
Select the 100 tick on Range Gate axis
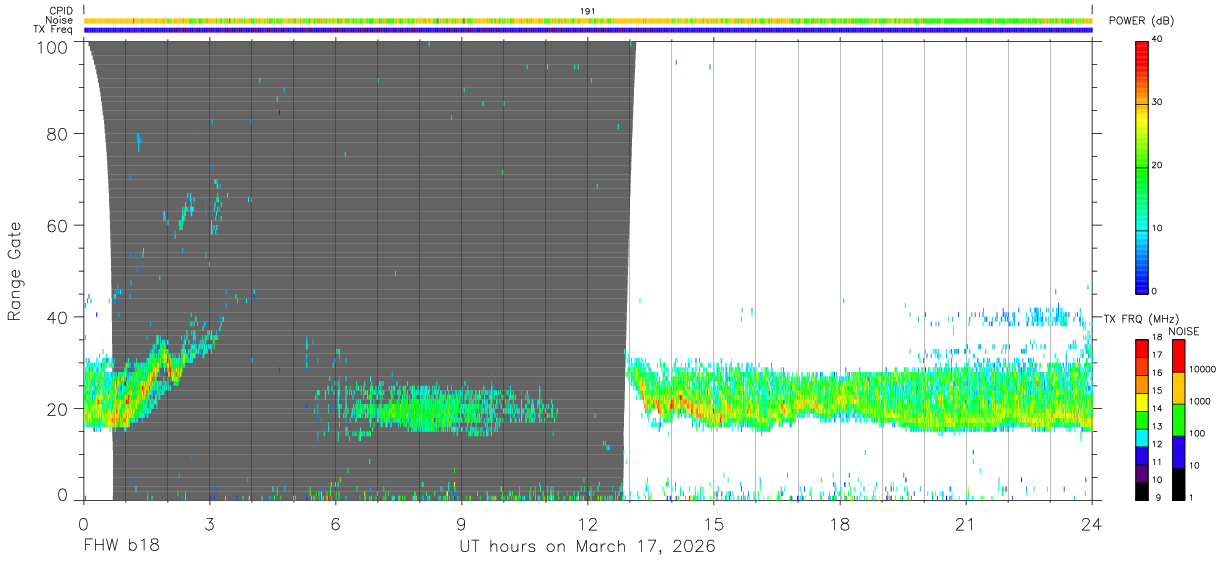52,46
